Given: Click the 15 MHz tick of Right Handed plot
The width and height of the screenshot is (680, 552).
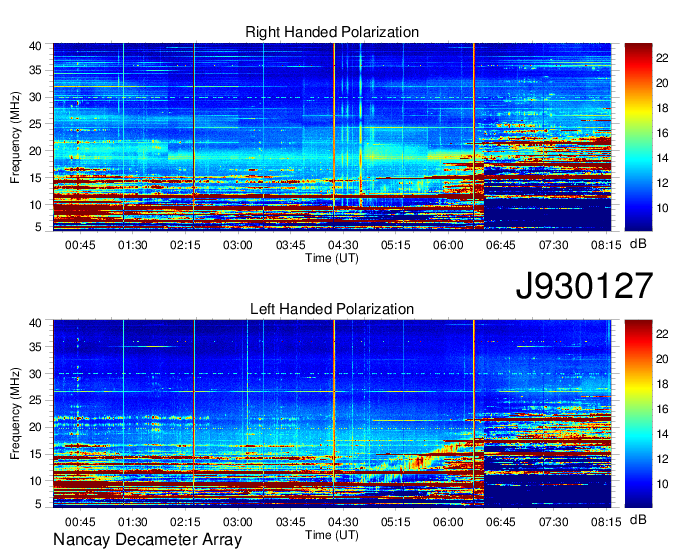Looking at the screenshot, I should click(35, 178).
